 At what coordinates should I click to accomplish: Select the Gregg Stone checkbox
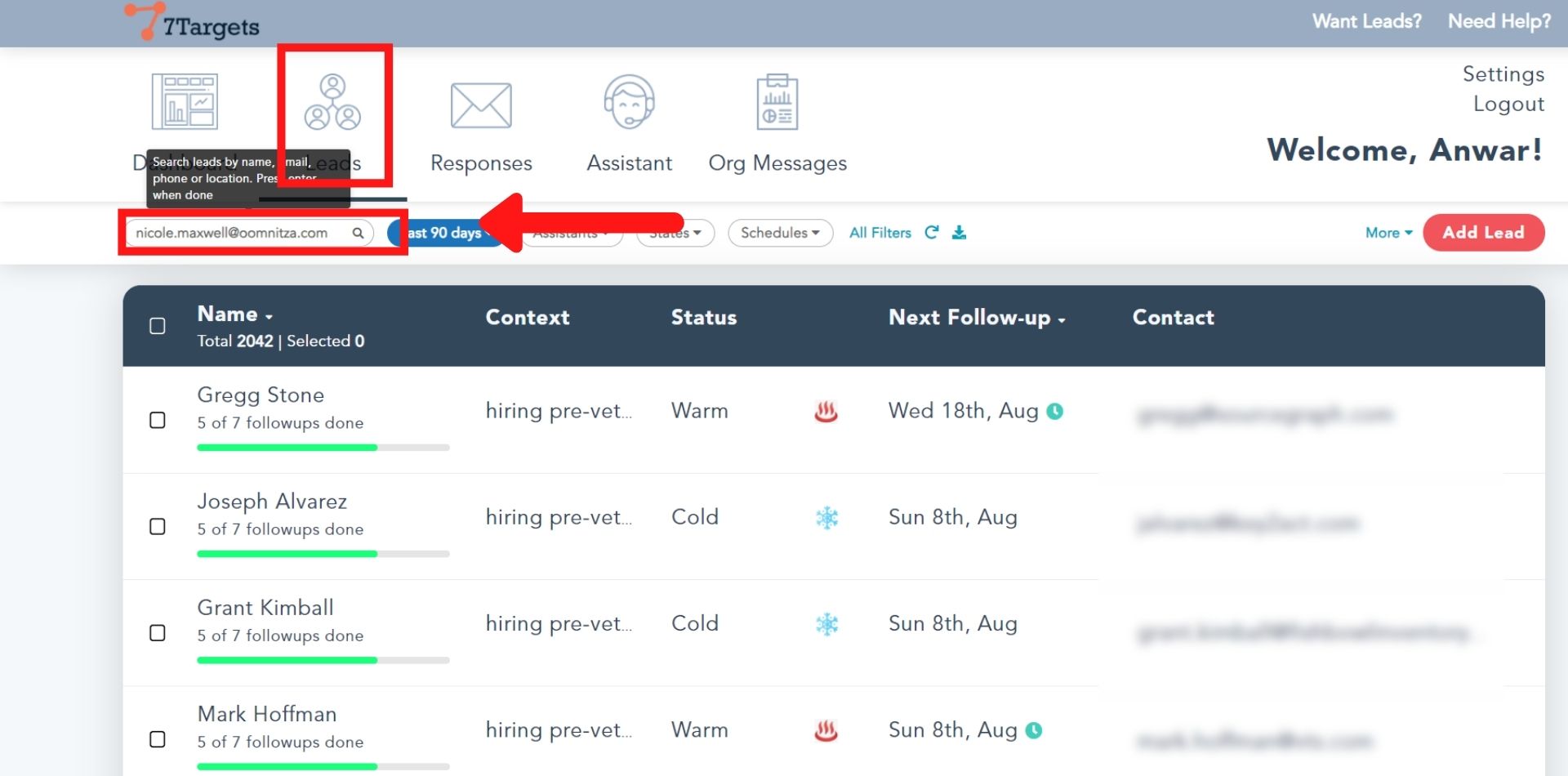point(158,420)
